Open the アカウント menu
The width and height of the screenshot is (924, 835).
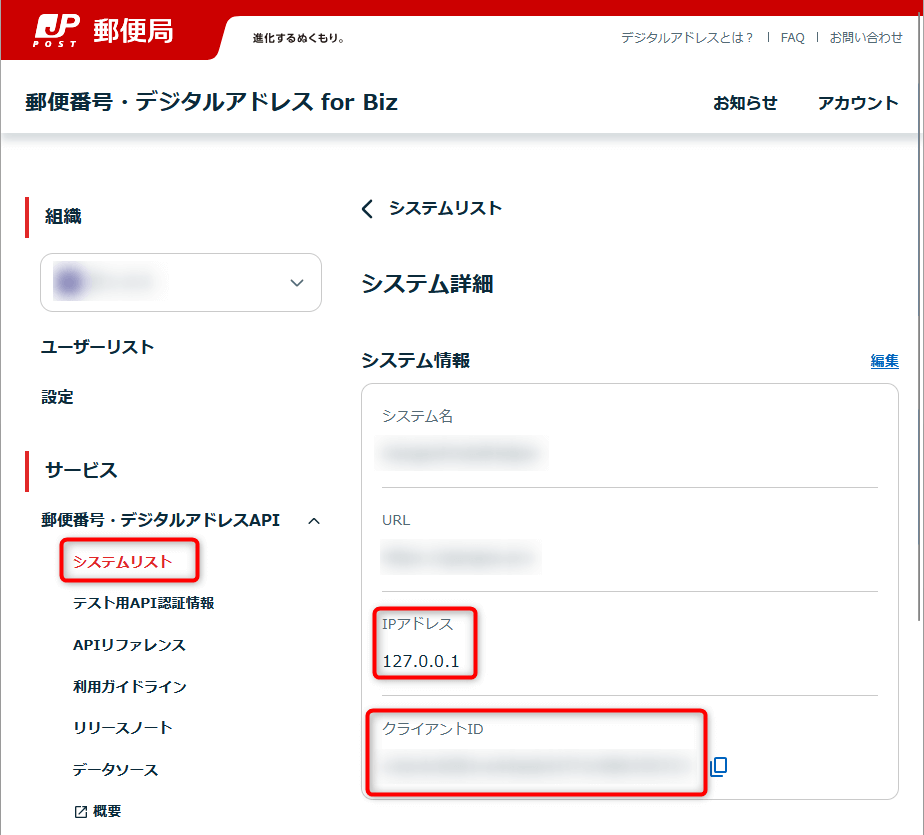(x=857, y=103)
